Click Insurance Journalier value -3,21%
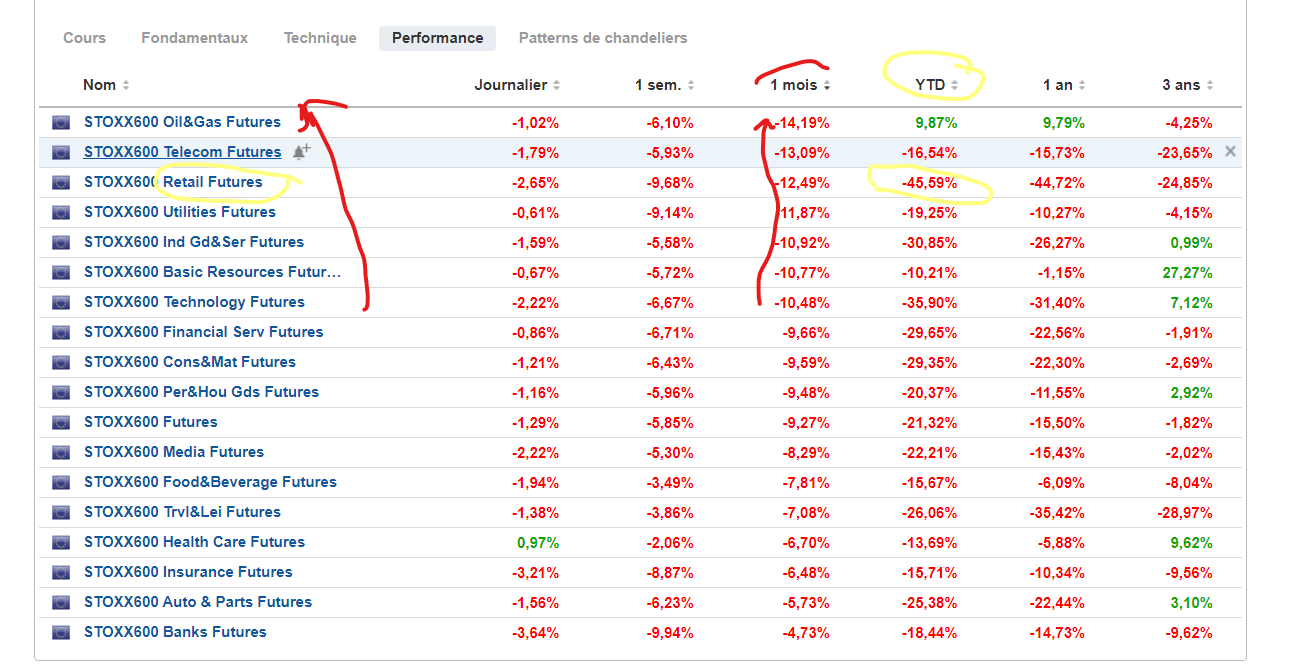The height and width of the screenshot is (670, 1306). (x=535, y=573)
